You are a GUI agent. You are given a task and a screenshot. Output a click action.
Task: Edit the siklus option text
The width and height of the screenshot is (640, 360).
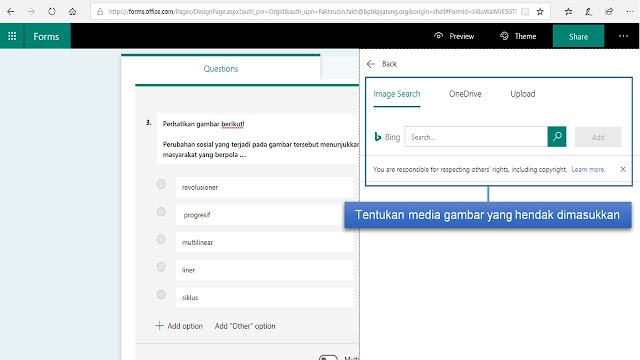(x=264, y=298)
